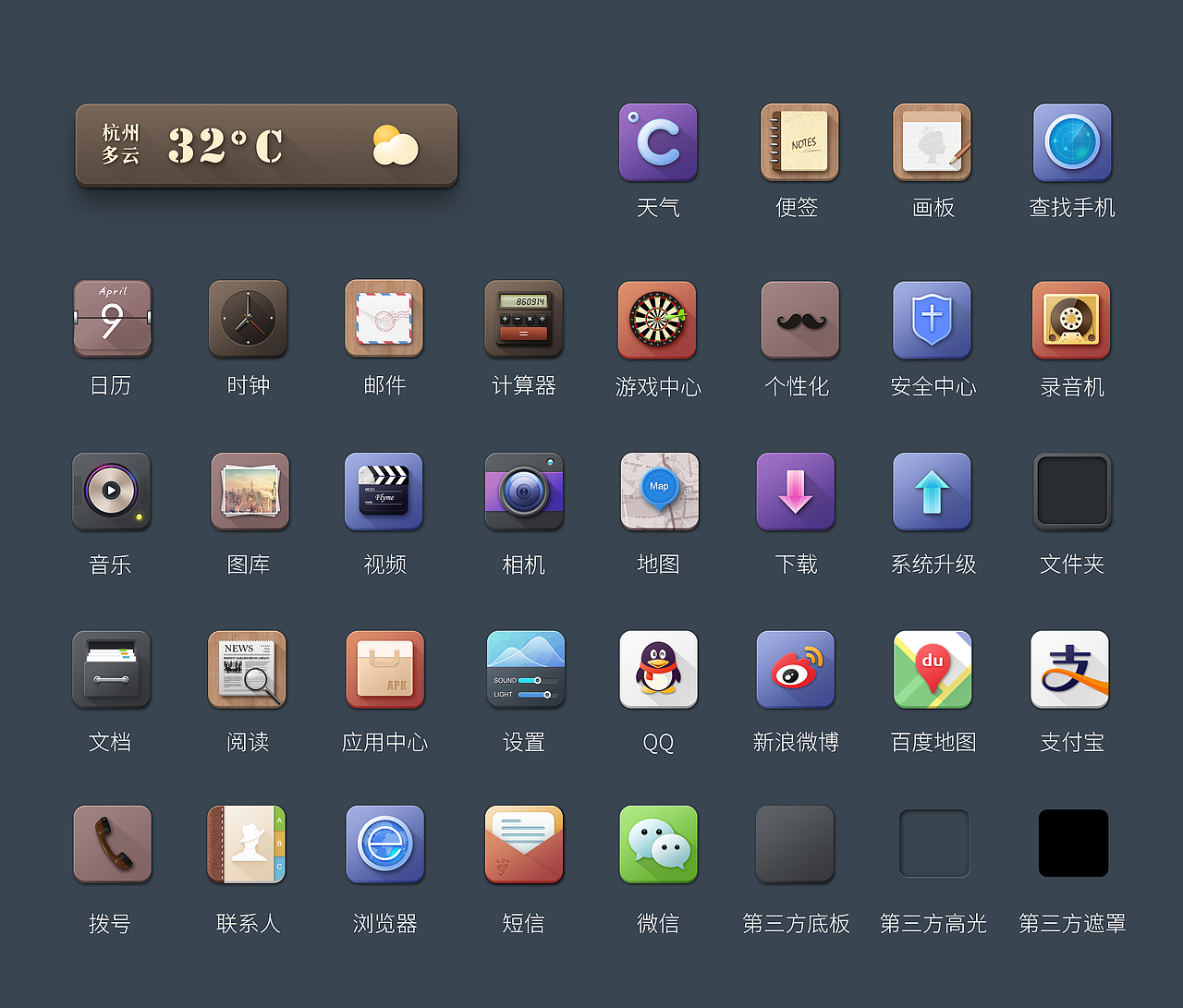
Task: Launch the 音乐 music player icon
Action: pos(112,492)
